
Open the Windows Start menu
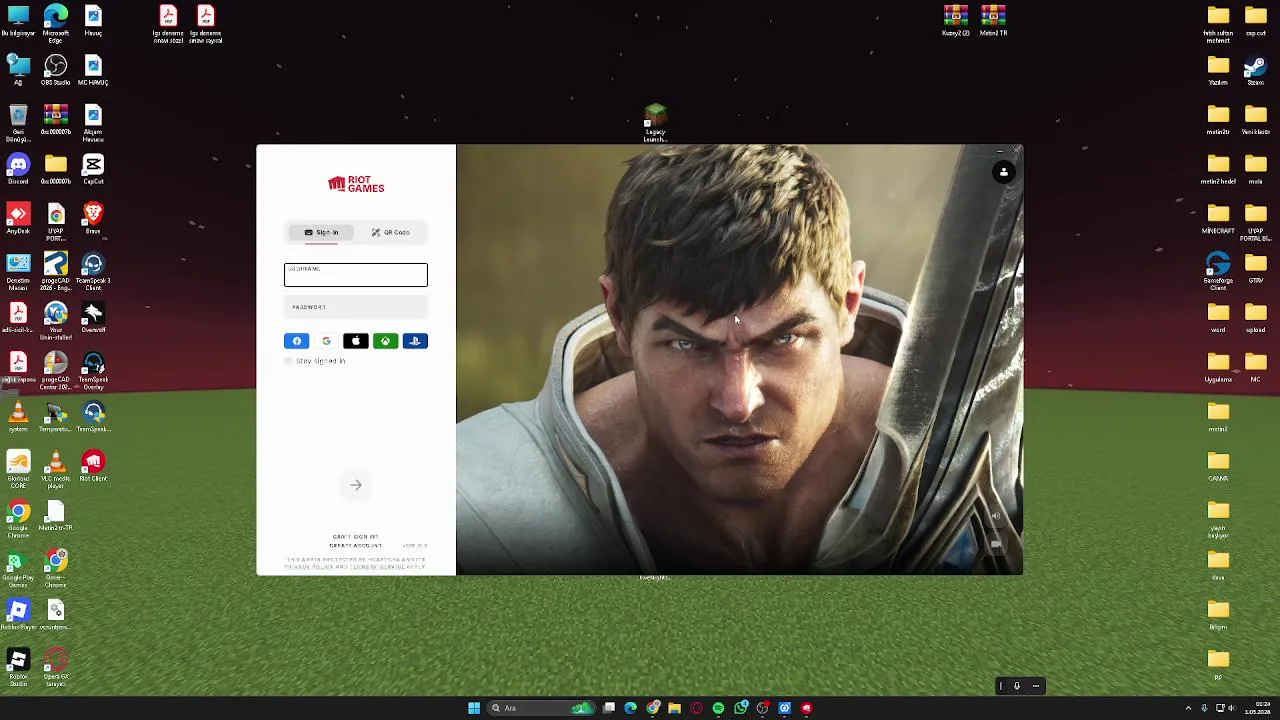474,708
